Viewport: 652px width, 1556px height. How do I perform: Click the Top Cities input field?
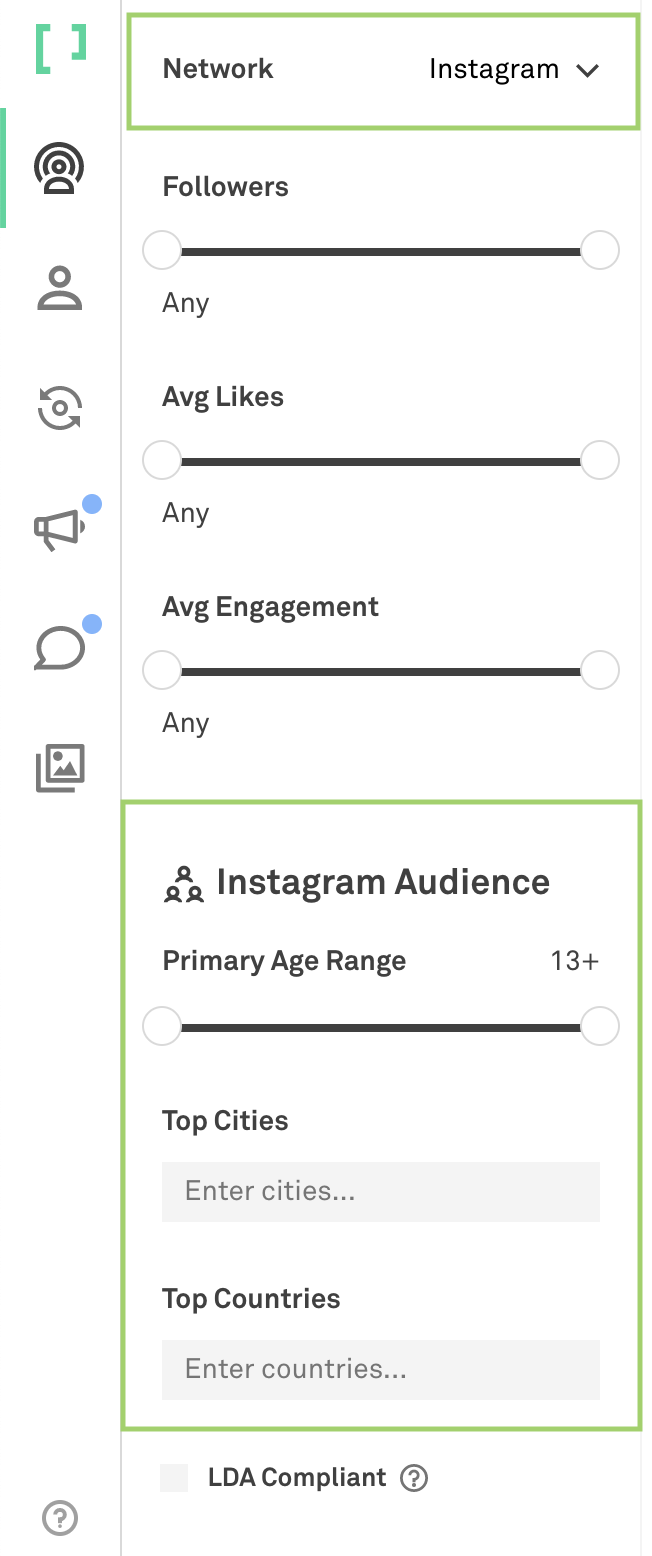[381, 1191]
